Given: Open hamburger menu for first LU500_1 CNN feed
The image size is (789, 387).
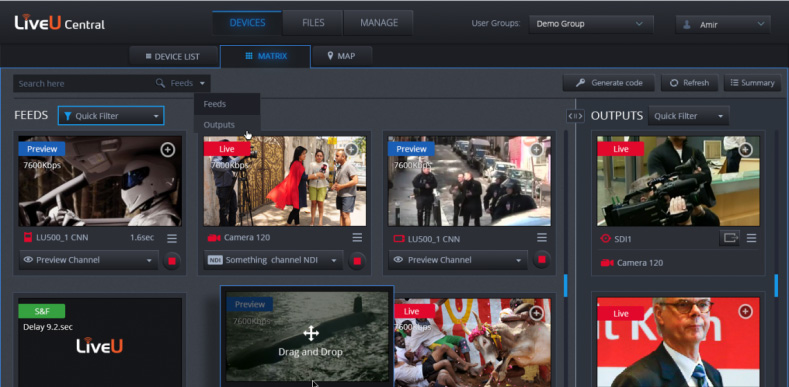Looking at the screenshot, I should (172, 238).
